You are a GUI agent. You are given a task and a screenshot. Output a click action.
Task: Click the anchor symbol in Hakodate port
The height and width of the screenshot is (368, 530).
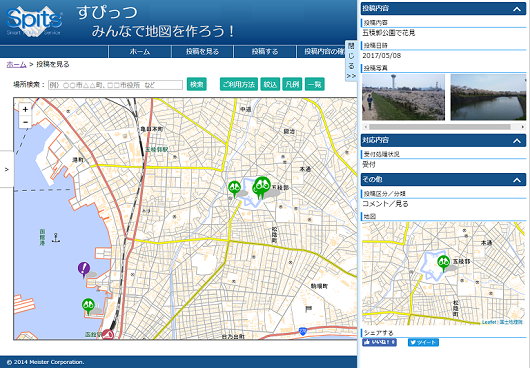[x=56, y=238]
